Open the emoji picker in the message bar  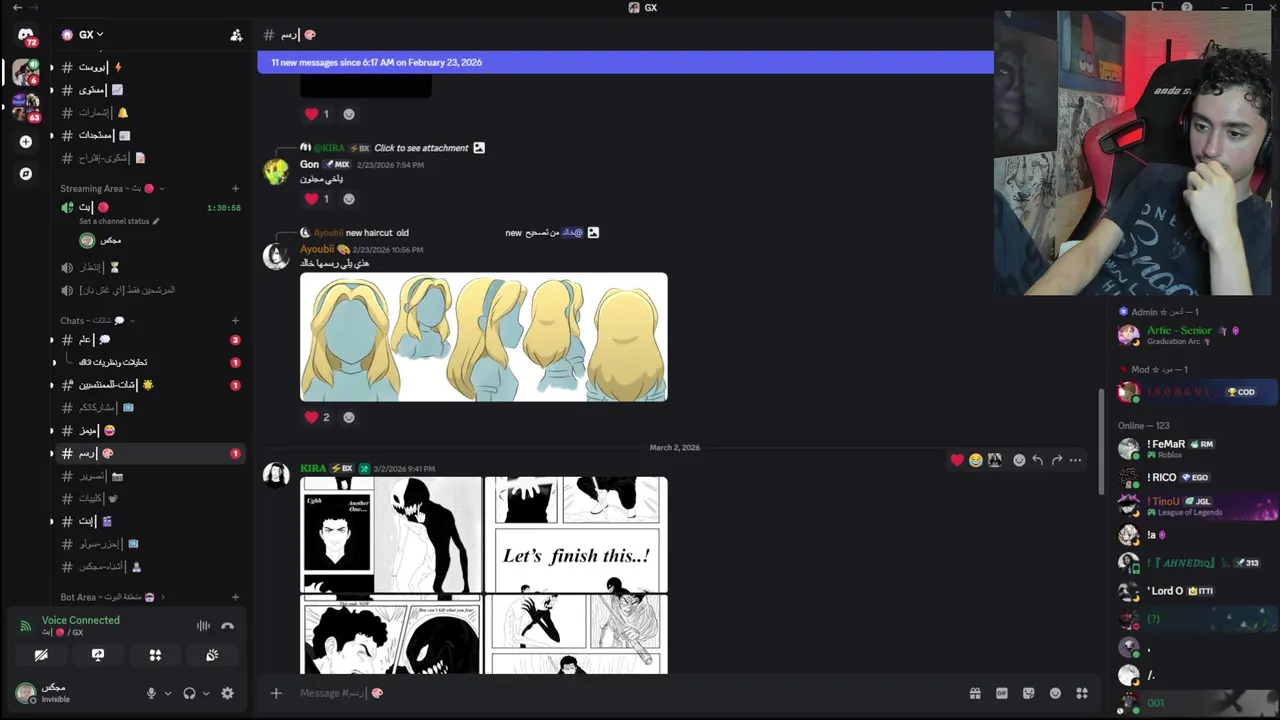coord(1055,693)
